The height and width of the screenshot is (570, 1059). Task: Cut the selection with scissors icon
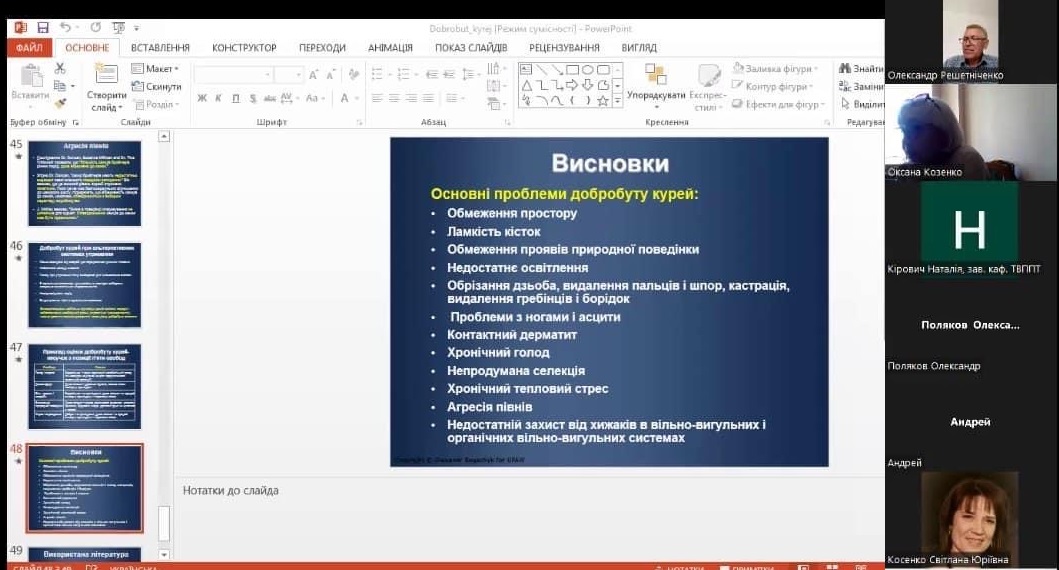click(60, 68)
